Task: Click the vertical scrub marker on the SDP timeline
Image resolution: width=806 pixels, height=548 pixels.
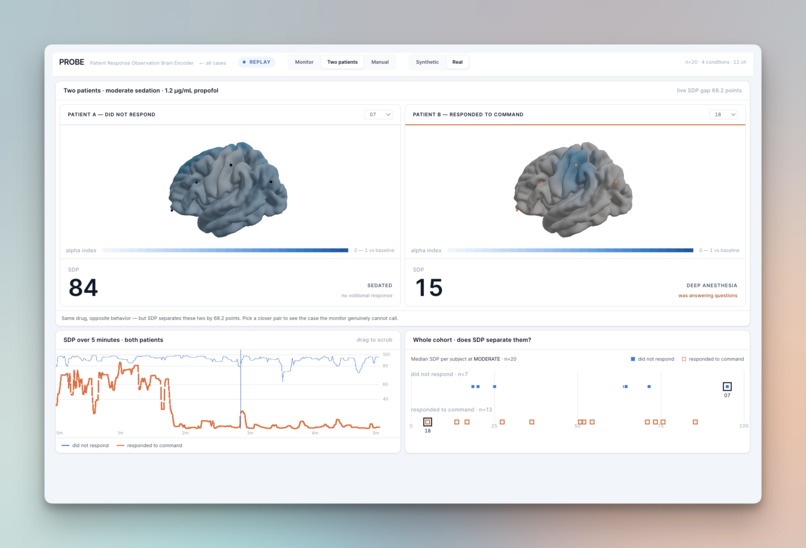Action: tap(241, 391)
